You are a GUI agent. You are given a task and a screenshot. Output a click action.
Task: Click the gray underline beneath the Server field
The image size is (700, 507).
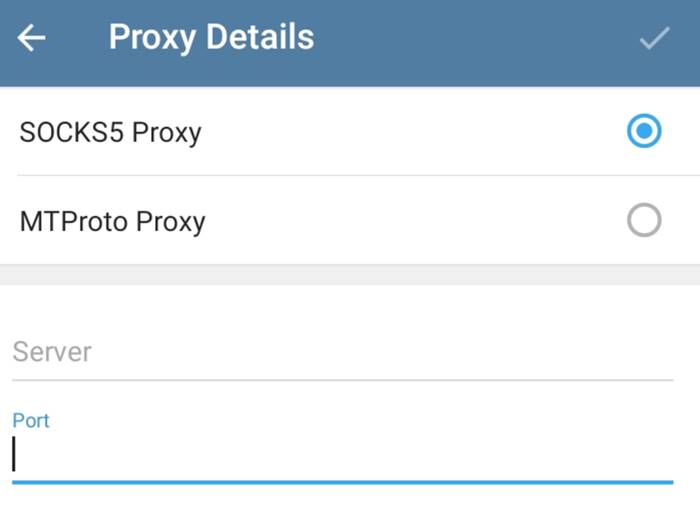[x=342, y=380]
